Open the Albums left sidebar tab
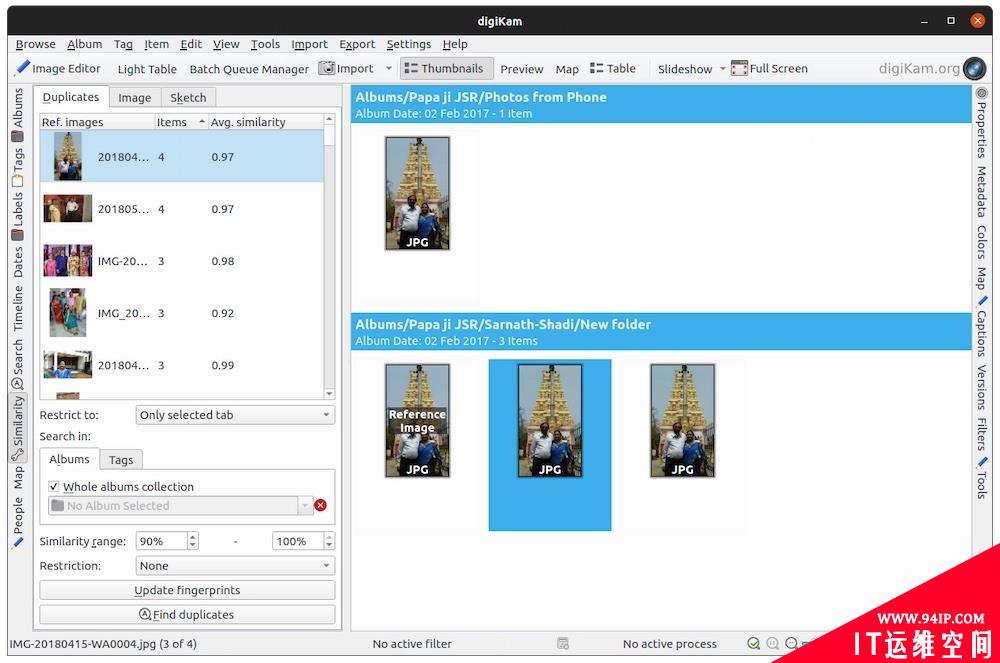Screen dimensions: 1000x663 pyautogui.click(x=17, y=115)
